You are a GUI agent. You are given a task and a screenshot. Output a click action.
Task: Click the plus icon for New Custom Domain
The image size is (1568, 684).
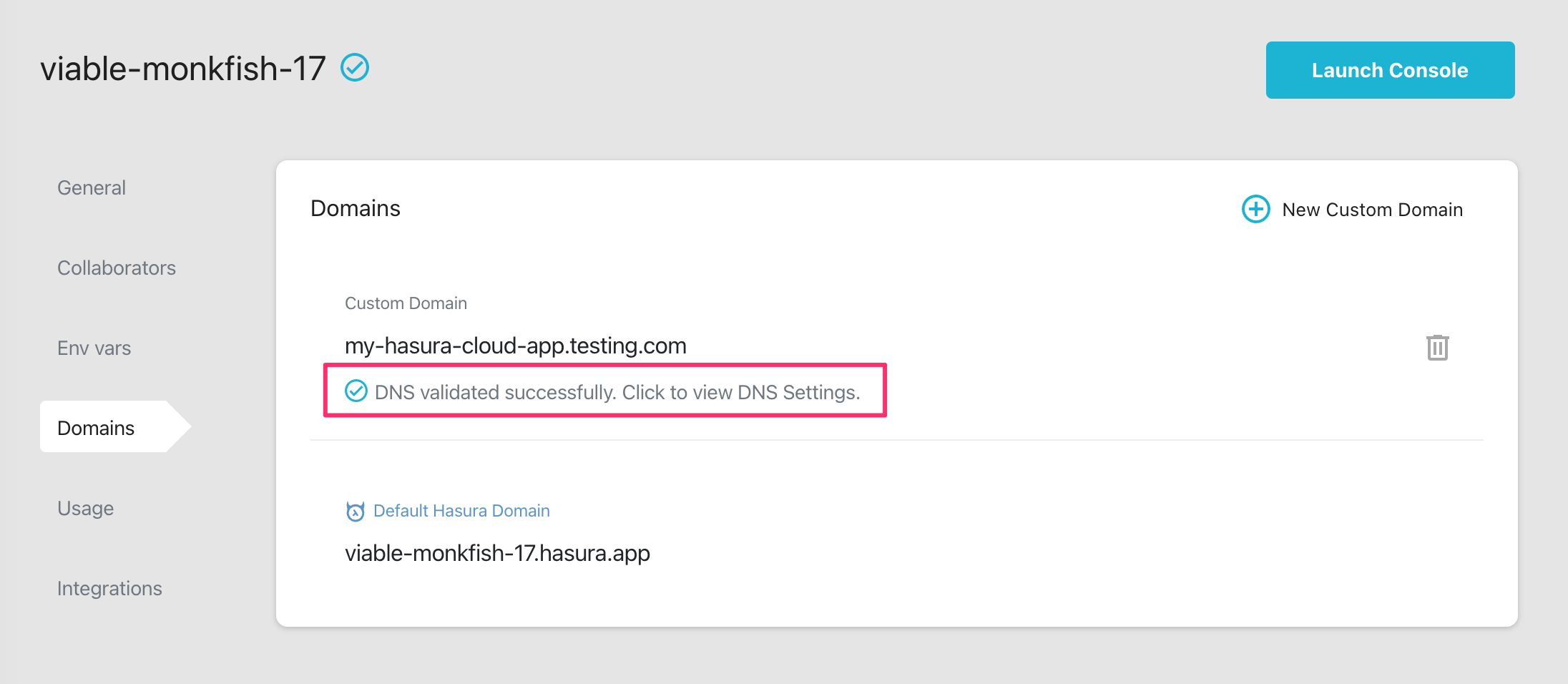(x=1255, y=209)
